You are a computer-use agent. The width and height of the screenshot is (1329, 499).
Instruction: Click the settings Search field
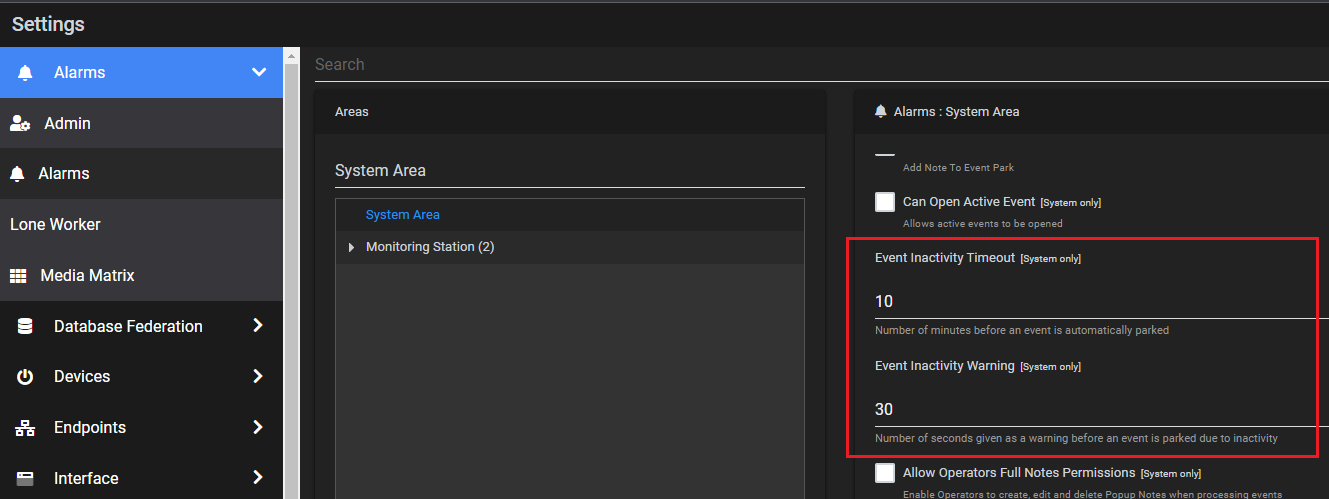pyautogui.click(x=821, y=64)
